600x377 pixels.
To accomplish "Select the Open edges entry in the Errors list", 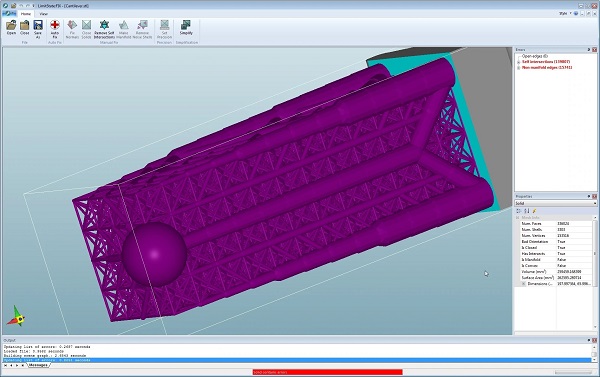I will 535,56.
